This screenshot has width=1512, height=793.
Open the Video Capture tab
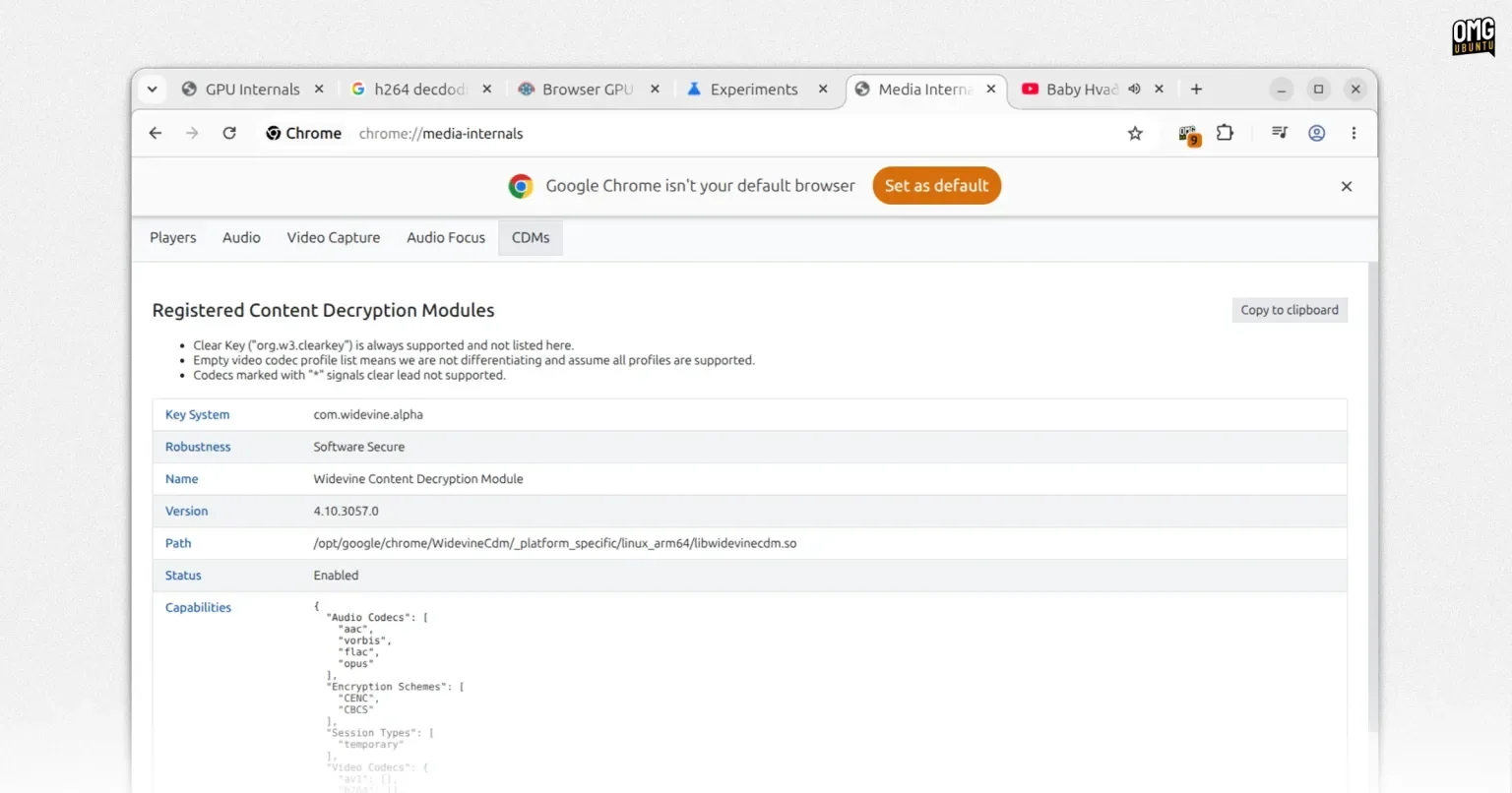tap(333, 237)
